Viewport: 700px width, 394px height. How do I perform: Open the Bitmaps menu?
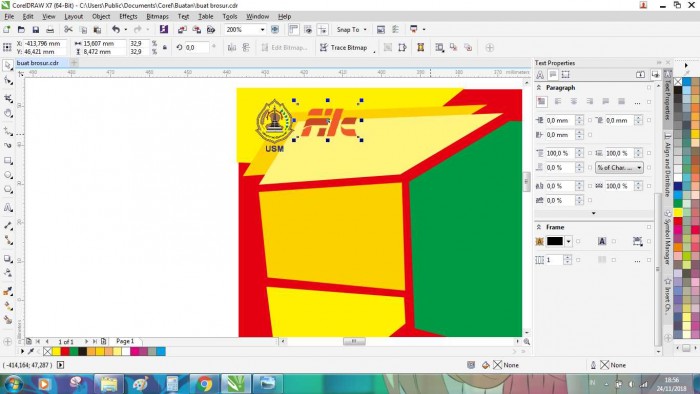point(157,17)
